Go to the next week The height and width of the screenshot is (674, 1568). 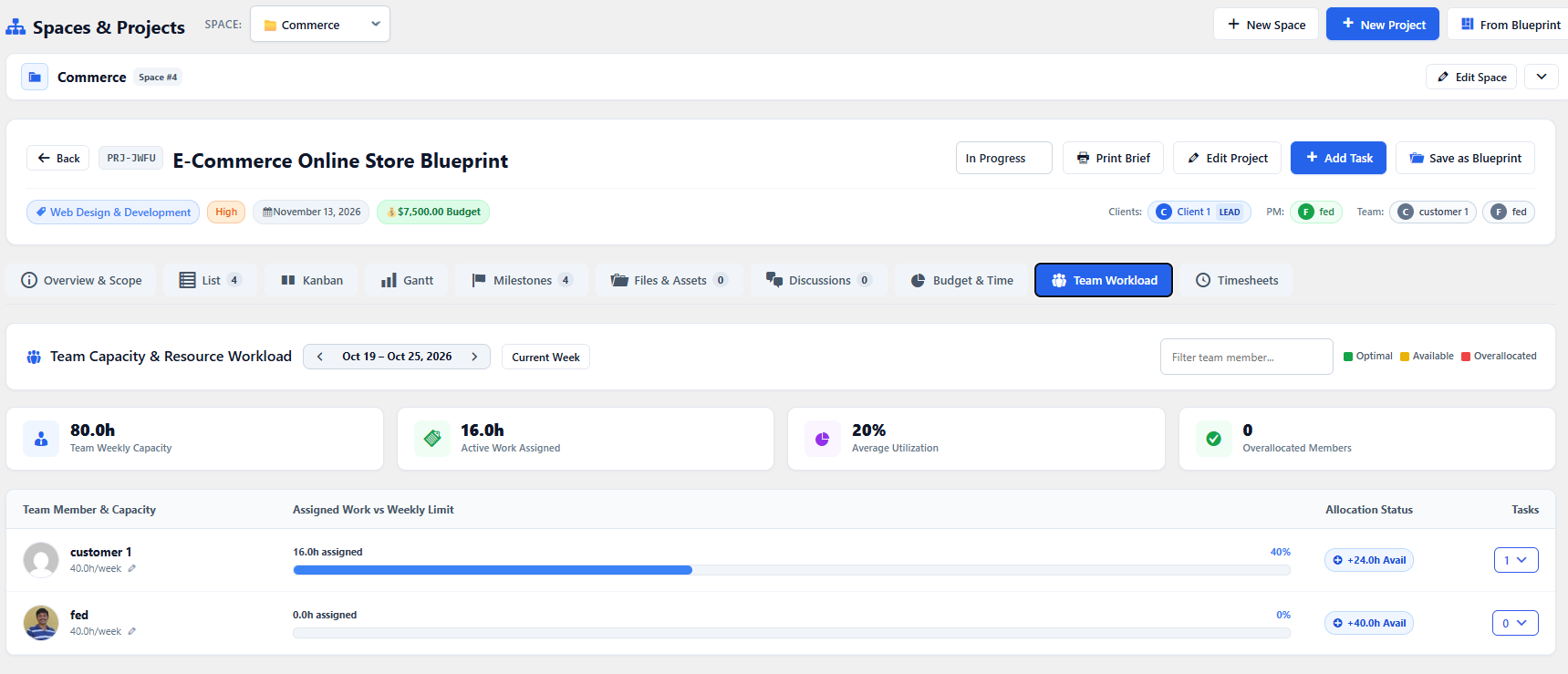click(x=474, y=357)
